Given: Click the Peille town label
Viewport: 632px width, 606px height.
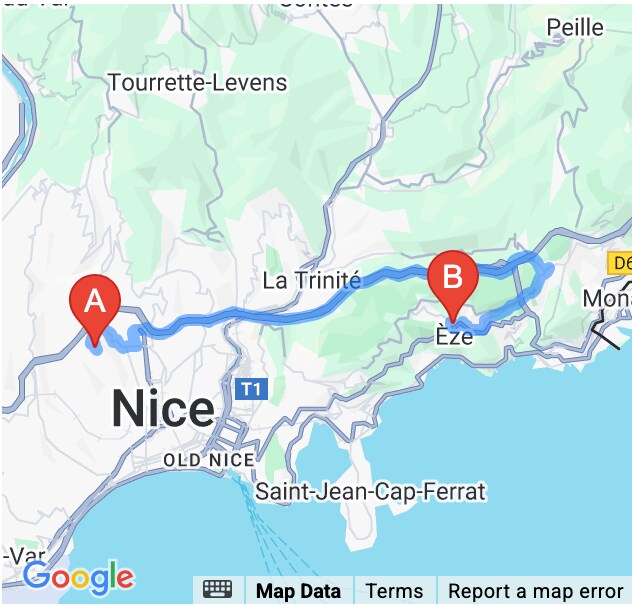Looking at the screenshot, I should (x=575, y=28).
